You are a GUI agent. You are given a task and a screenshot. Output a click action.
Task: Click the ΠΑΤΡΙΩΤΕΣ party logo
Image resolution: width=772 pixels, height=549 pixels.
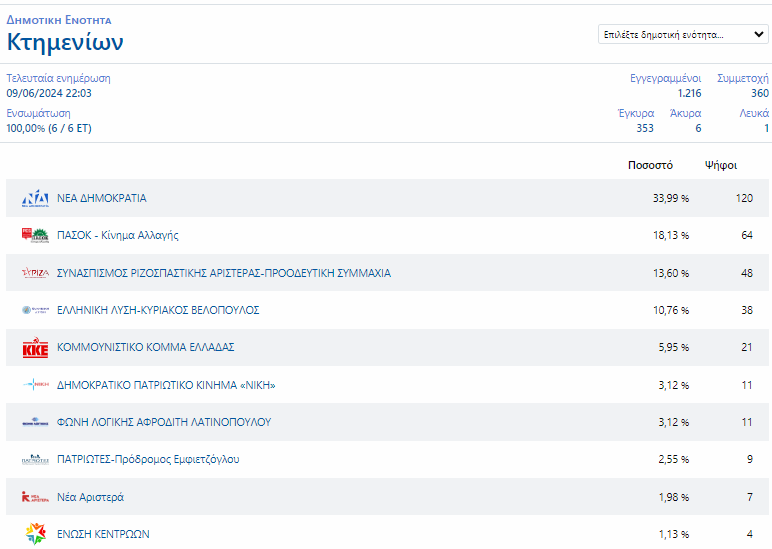coord(35,459)
